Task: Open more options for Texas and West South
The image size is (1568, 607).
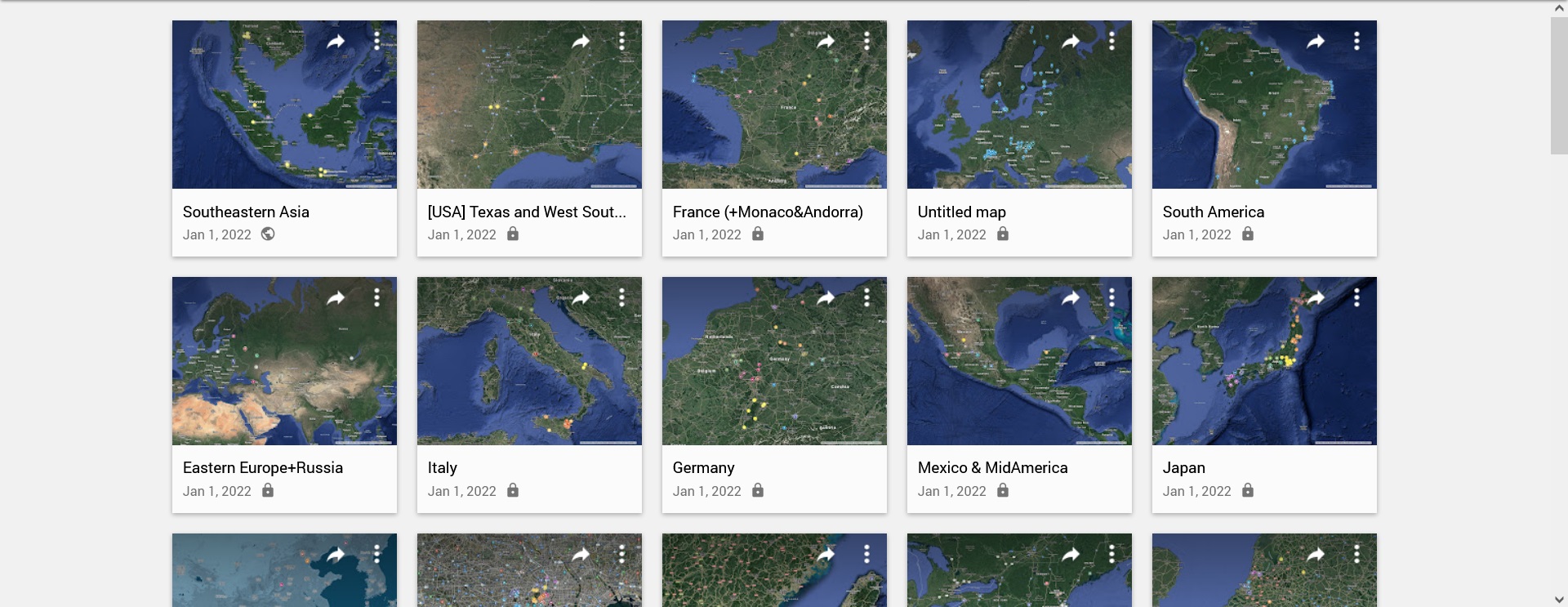Action: pyautogui.click(x=621, y=41)
